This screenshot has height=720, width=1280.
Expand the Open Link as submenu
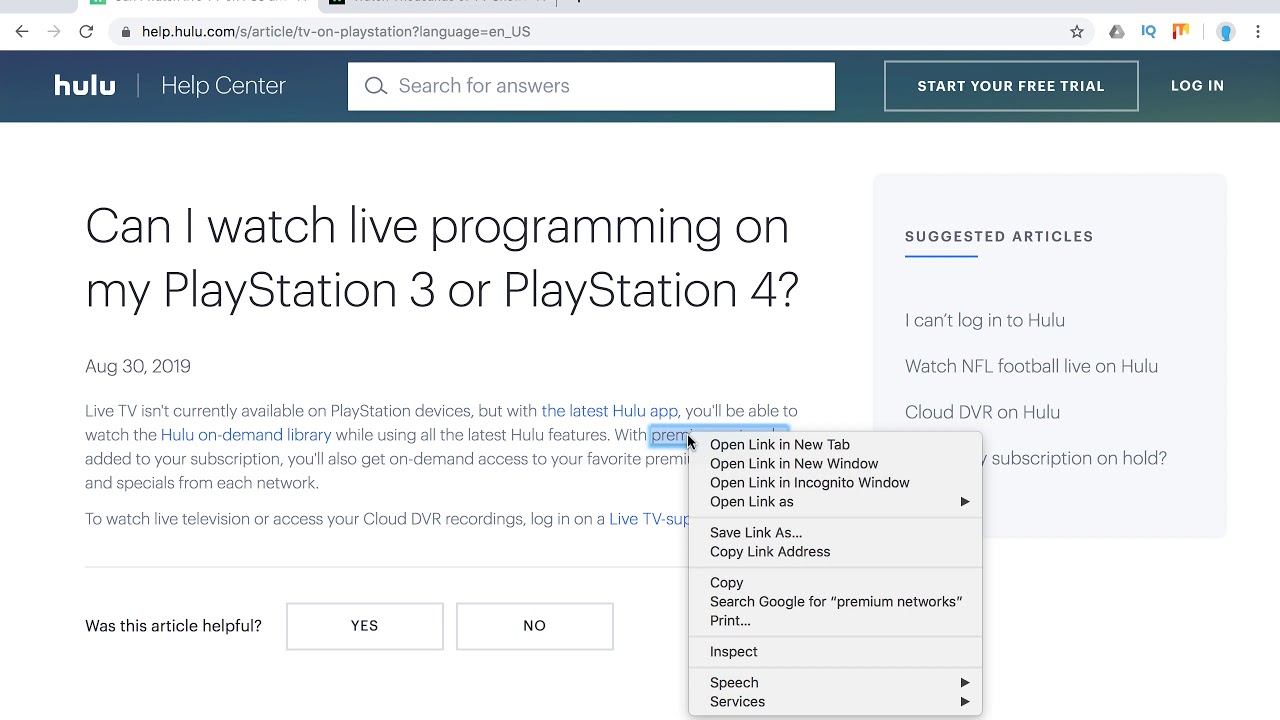tap(835, 502)
